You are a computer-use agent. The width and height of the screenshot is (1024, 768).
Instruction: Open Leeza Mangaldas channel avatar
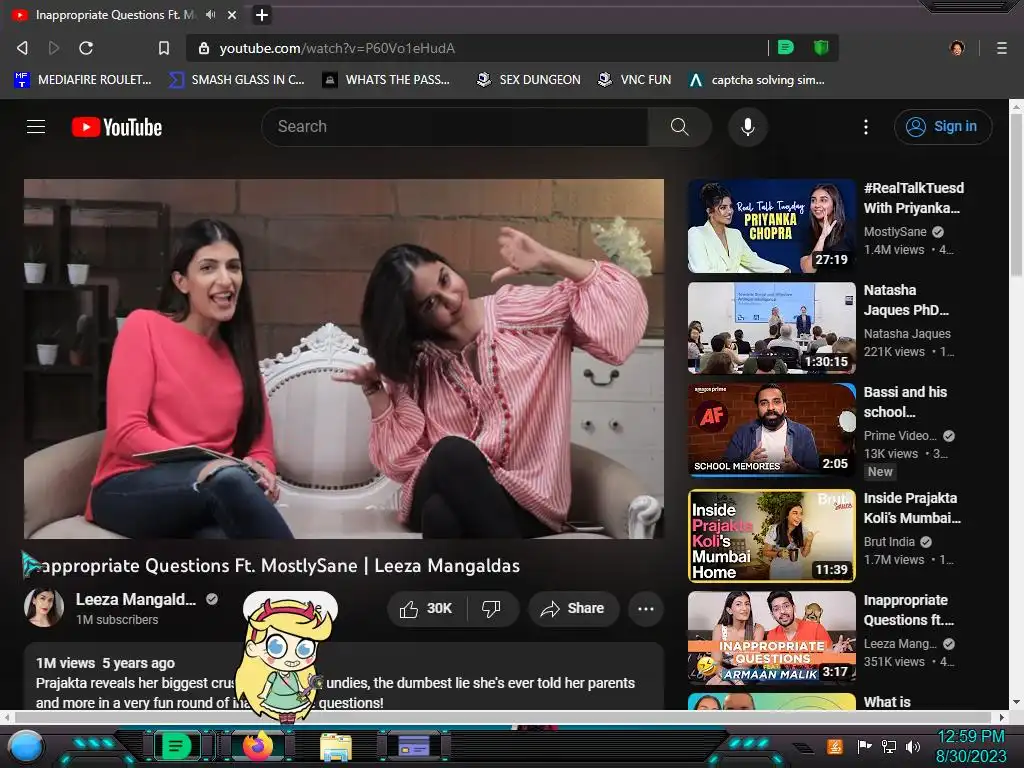(x=44, y=607)
